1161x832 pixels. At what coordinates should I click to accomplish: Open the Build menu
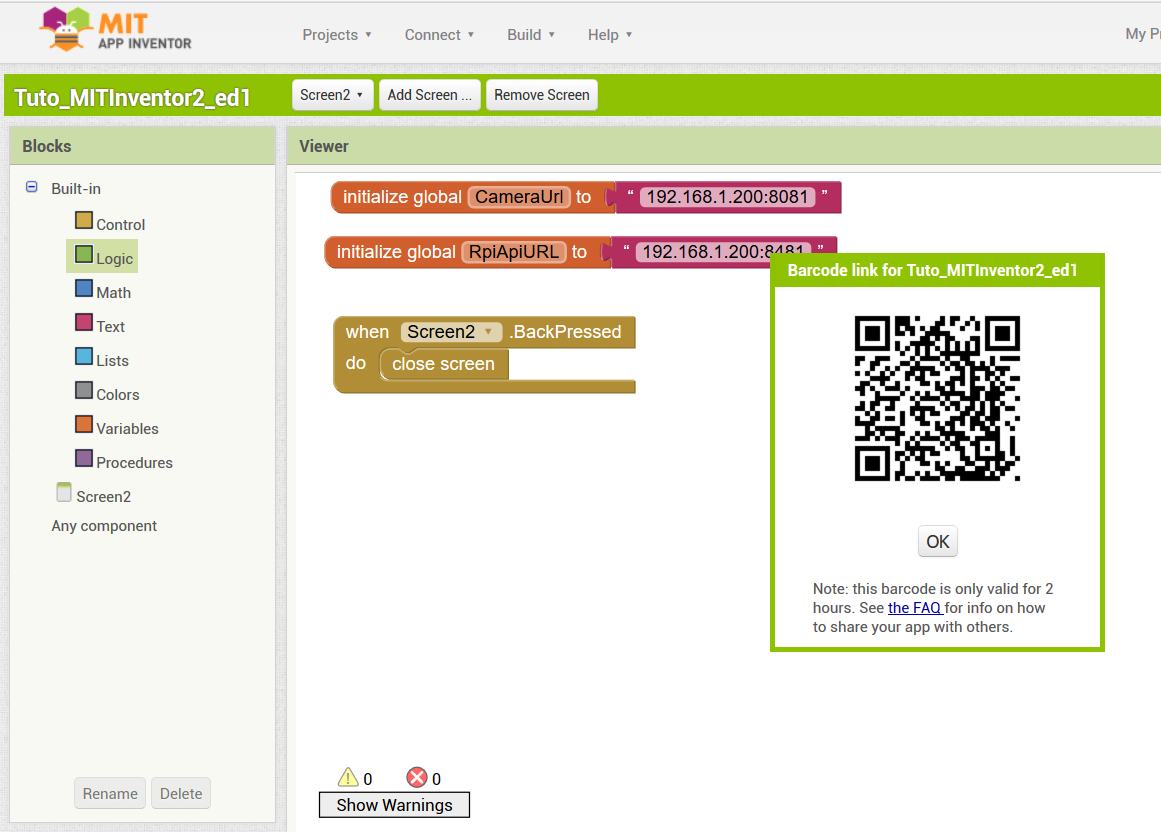(x=531, y=35)
